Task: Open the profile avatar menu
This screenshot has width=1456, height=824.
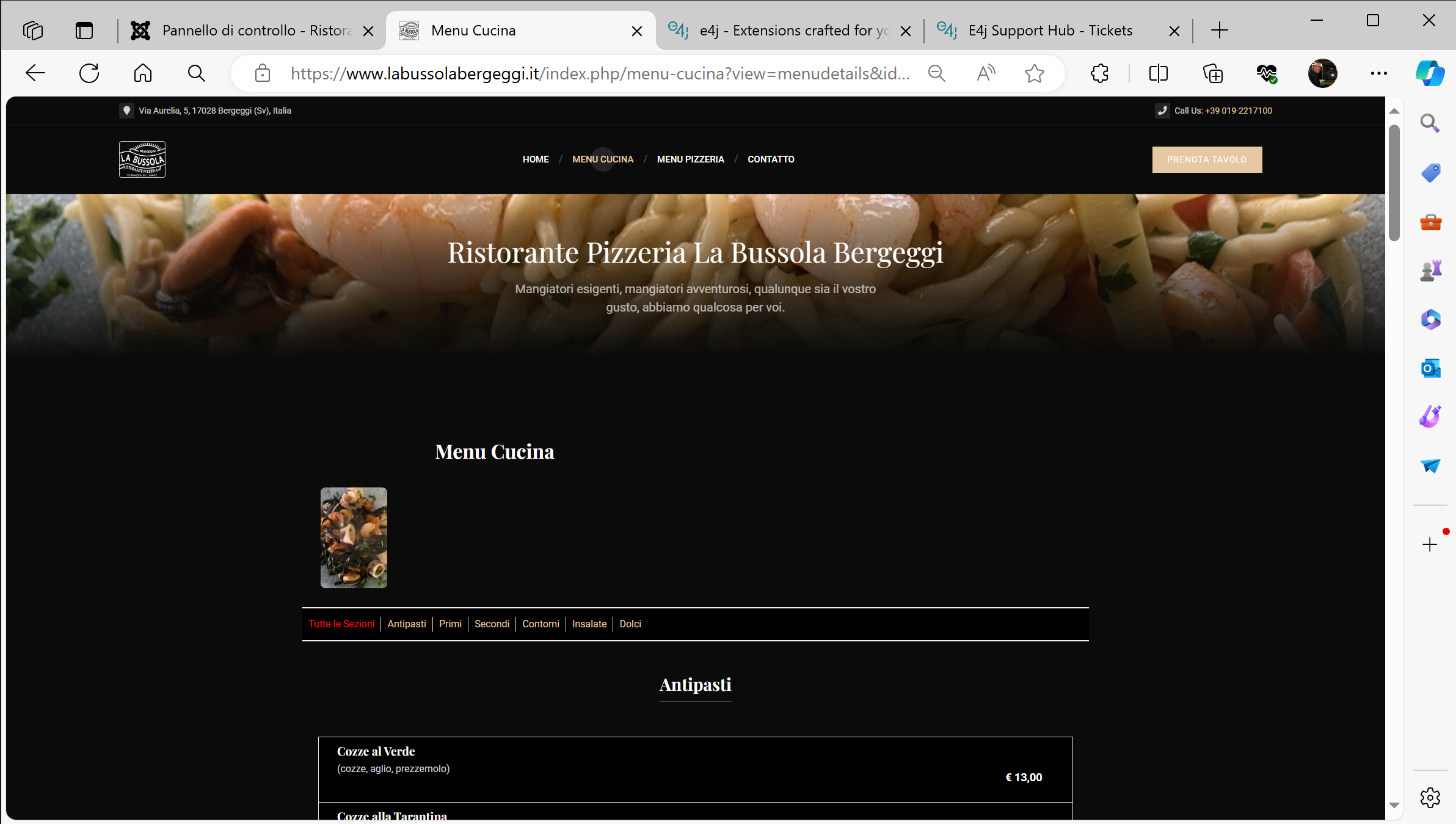Action: [x=1322, y=73]
